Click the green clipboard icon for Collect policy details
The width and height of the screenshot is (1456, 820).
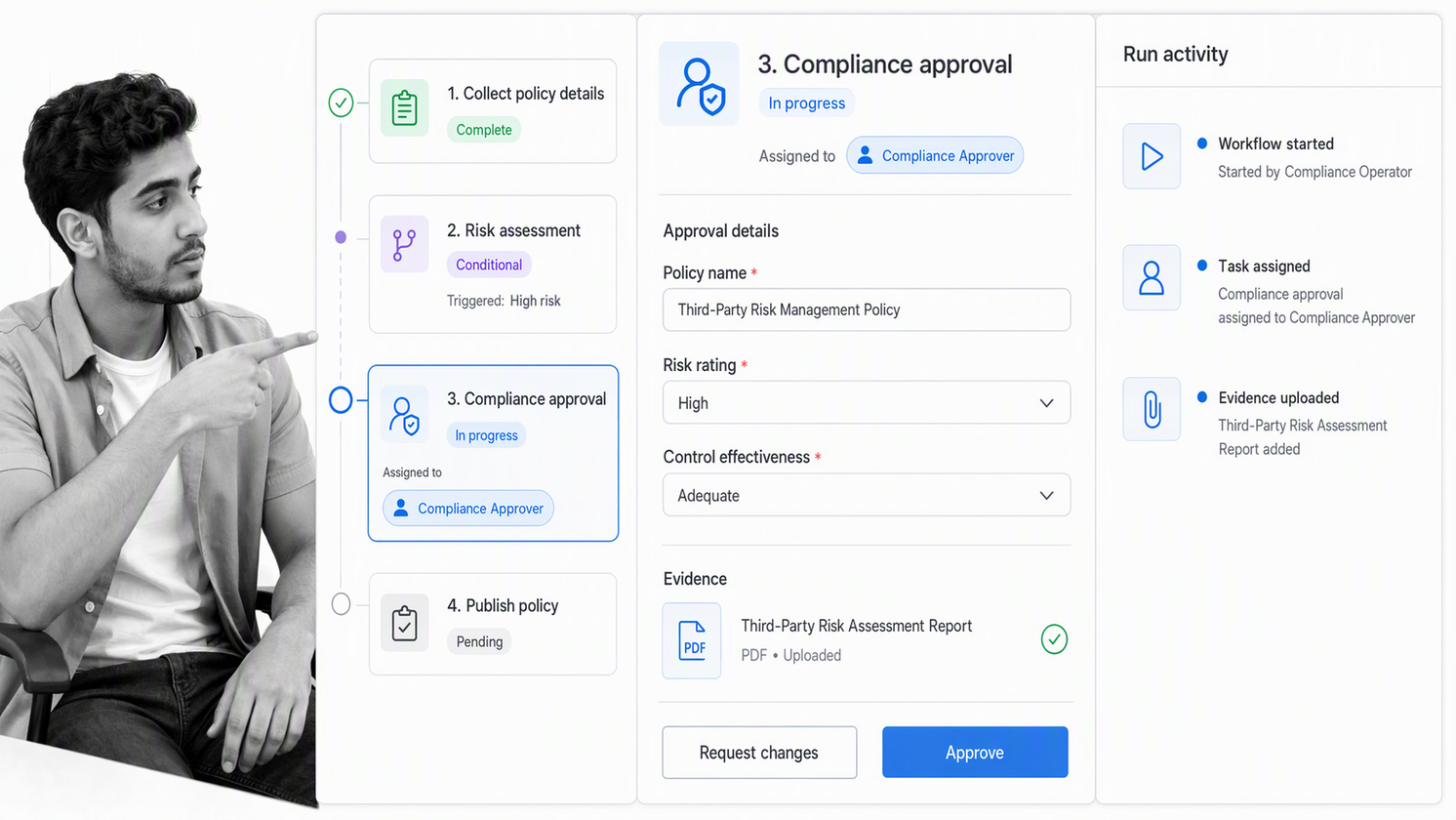[x=404, y=108]
